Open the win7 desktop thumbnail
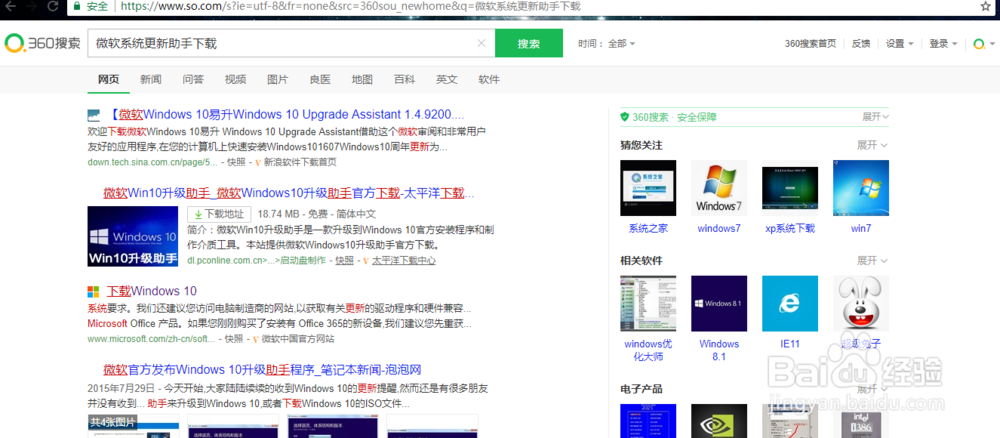The width and height of the screenshot is (1000, 438). pyautogui.click(x=861, y=188)
